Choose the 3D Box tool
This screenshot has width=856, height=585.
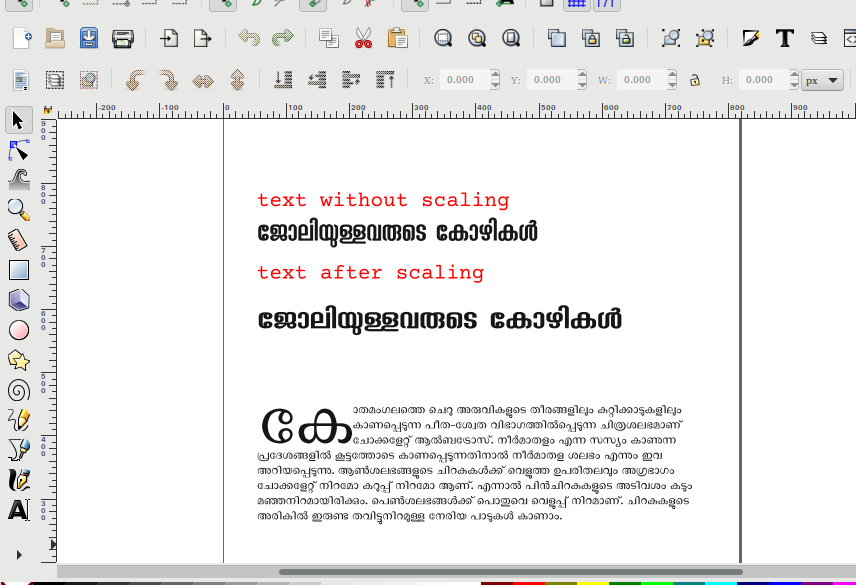[18, 299]
